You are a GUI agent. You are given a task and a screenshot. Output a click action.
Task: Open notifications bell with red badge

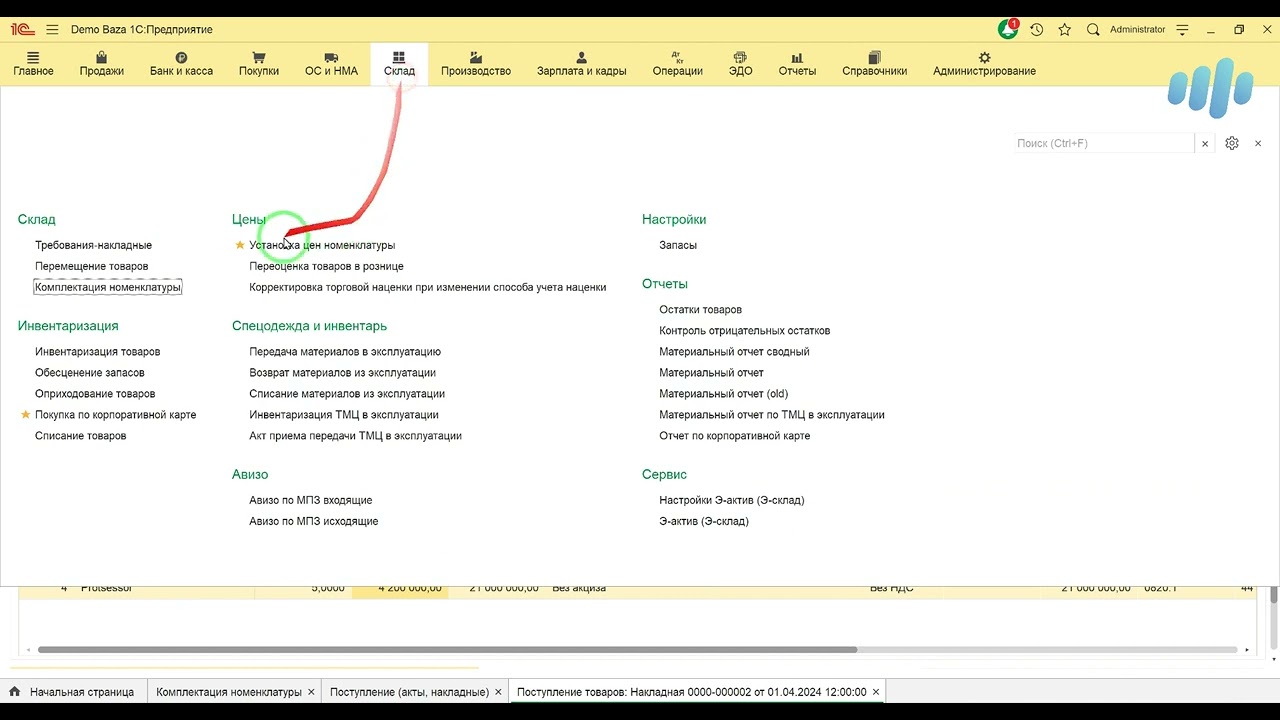tap(1008, 30)
